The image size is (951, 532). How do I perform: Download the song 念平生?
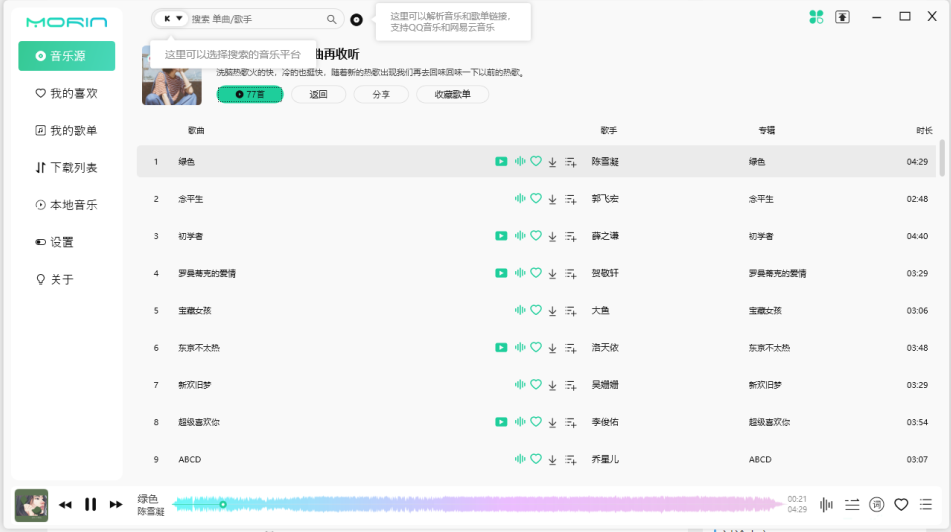point(553,199)
